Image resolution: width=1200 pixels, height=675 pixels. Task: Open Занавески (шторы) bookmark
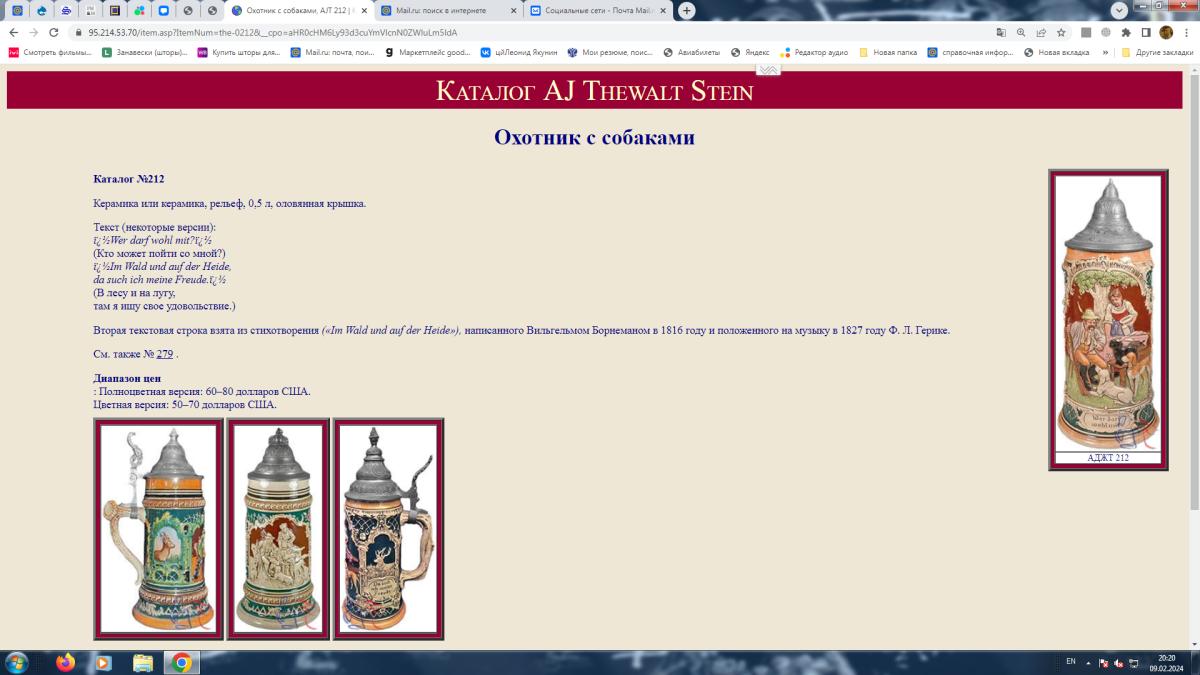(145, 52)
